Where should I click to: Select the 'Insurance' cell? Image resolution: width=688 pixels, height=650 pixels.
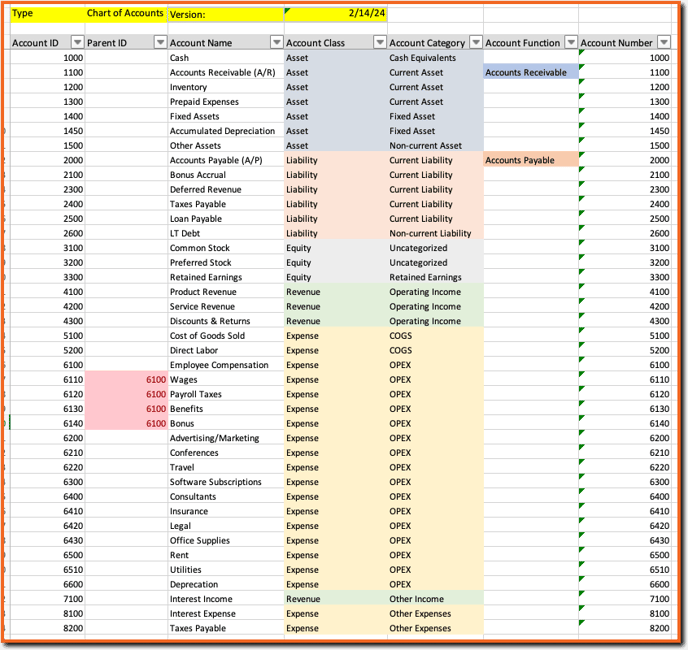(226, 511)
